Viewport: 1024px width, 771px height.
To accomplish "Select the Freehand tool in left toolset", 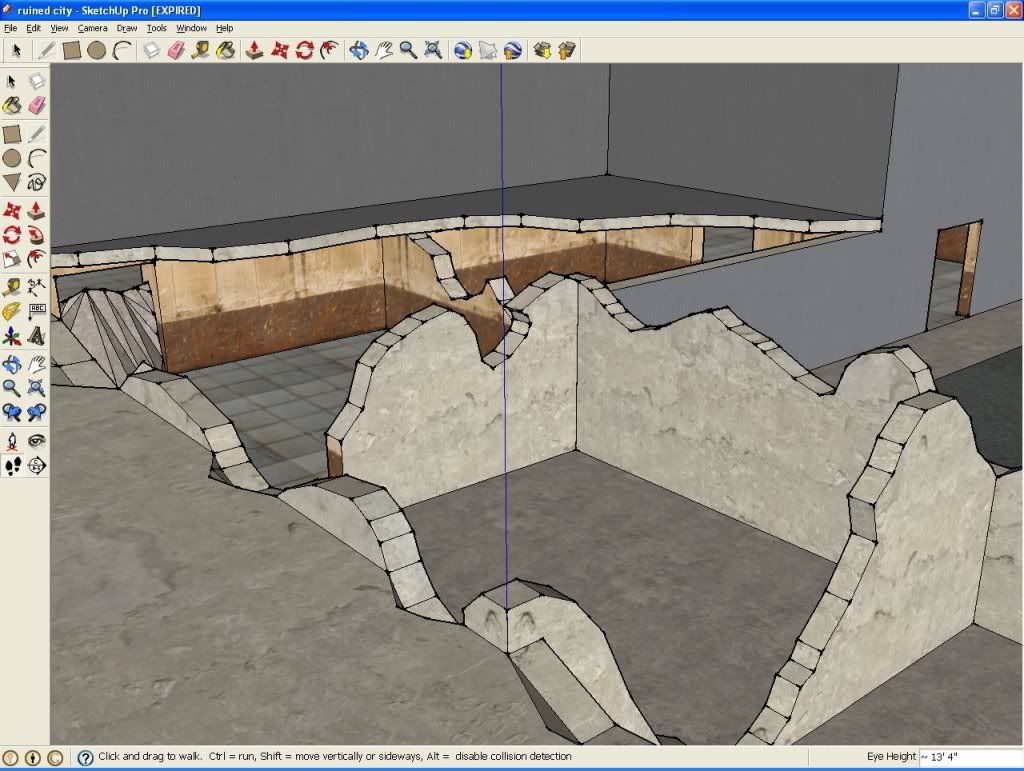I will tap(37, 182).
